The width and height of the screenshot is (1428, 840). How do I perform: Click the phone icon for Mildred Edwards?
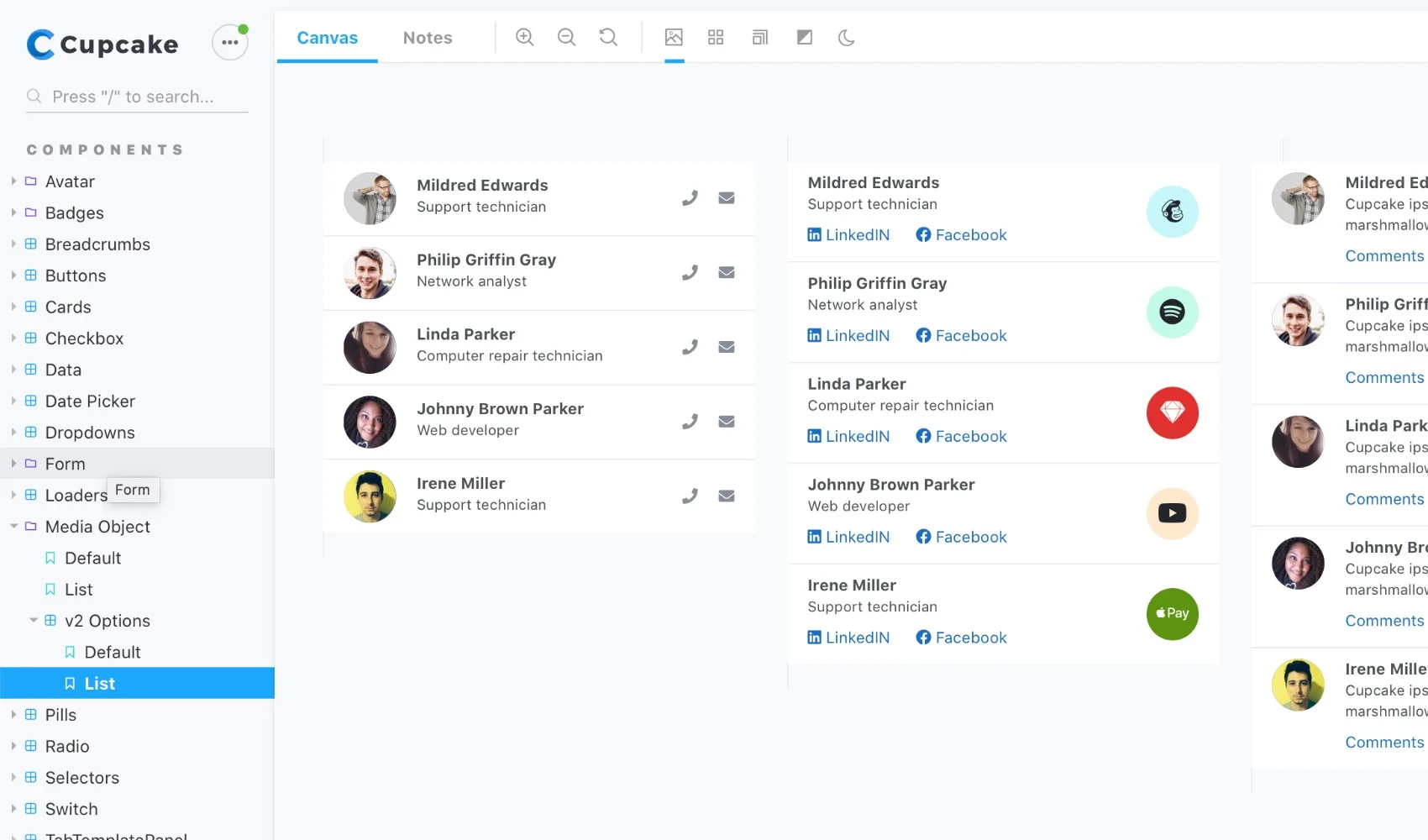(x=690, y=198)
